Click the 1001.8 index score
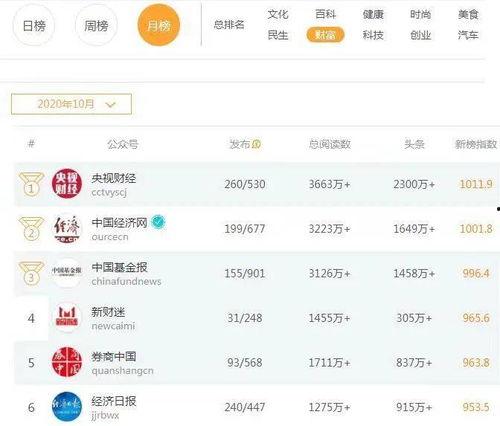 click(x=476, y=229)
